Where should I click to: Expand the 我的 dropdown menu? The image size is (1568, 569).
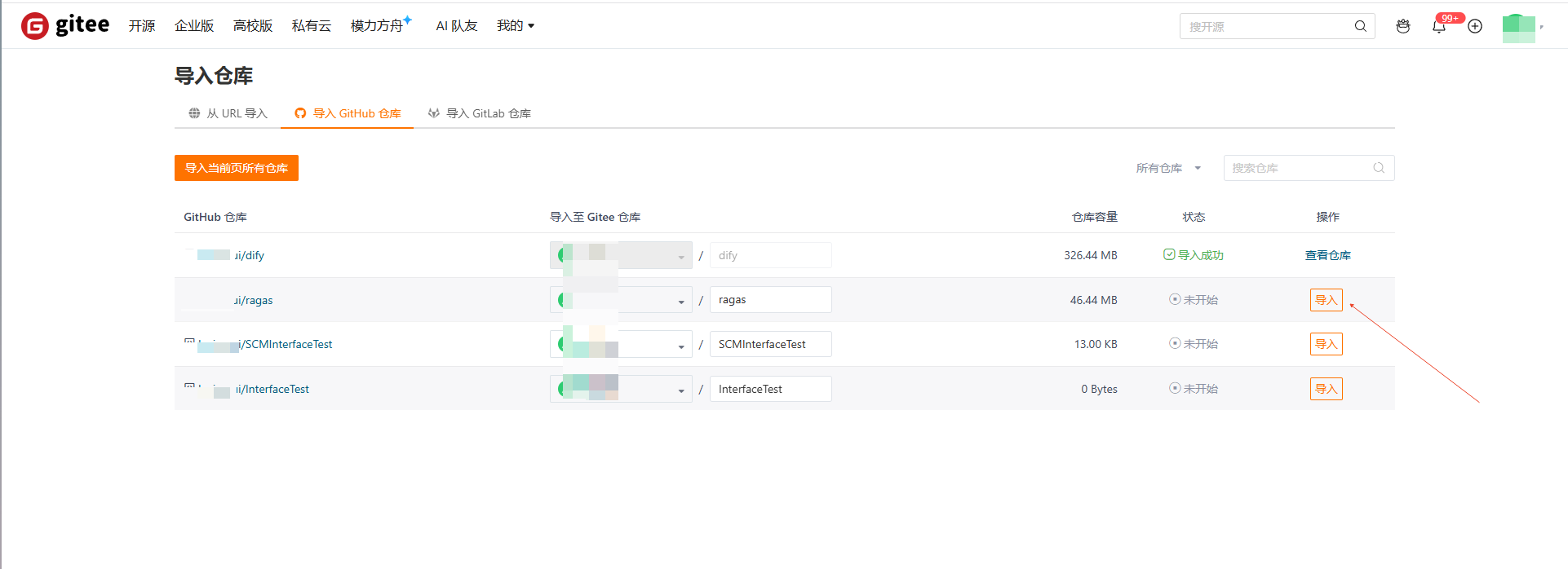(x=516, y=26)
